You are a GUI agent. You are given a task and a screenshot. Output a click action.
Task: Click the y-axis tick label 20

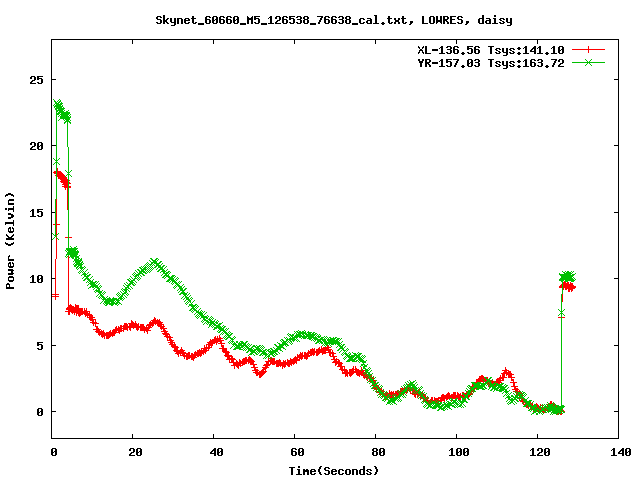click(36, 146)
